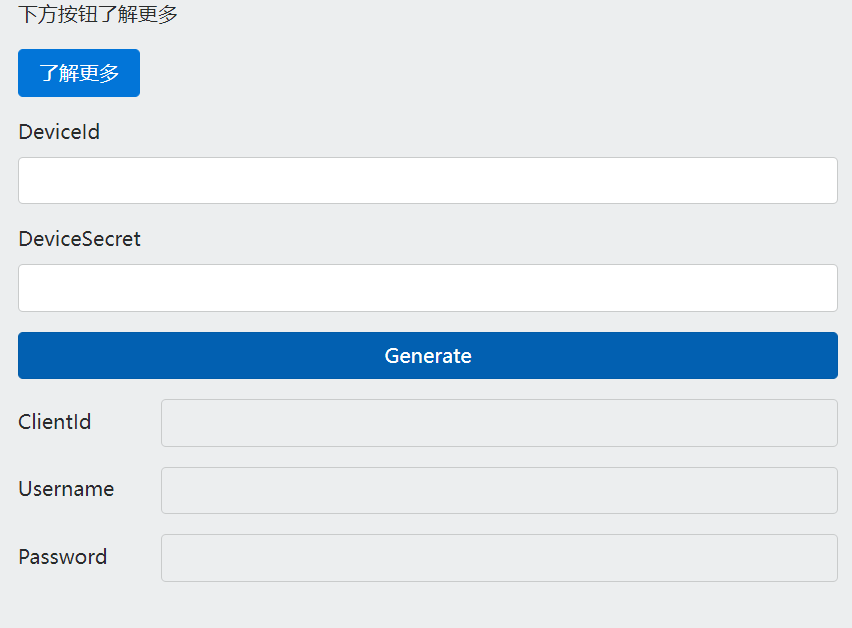Focus the DeviceId input field
The image size is (852, 628).
click(427, 180)
